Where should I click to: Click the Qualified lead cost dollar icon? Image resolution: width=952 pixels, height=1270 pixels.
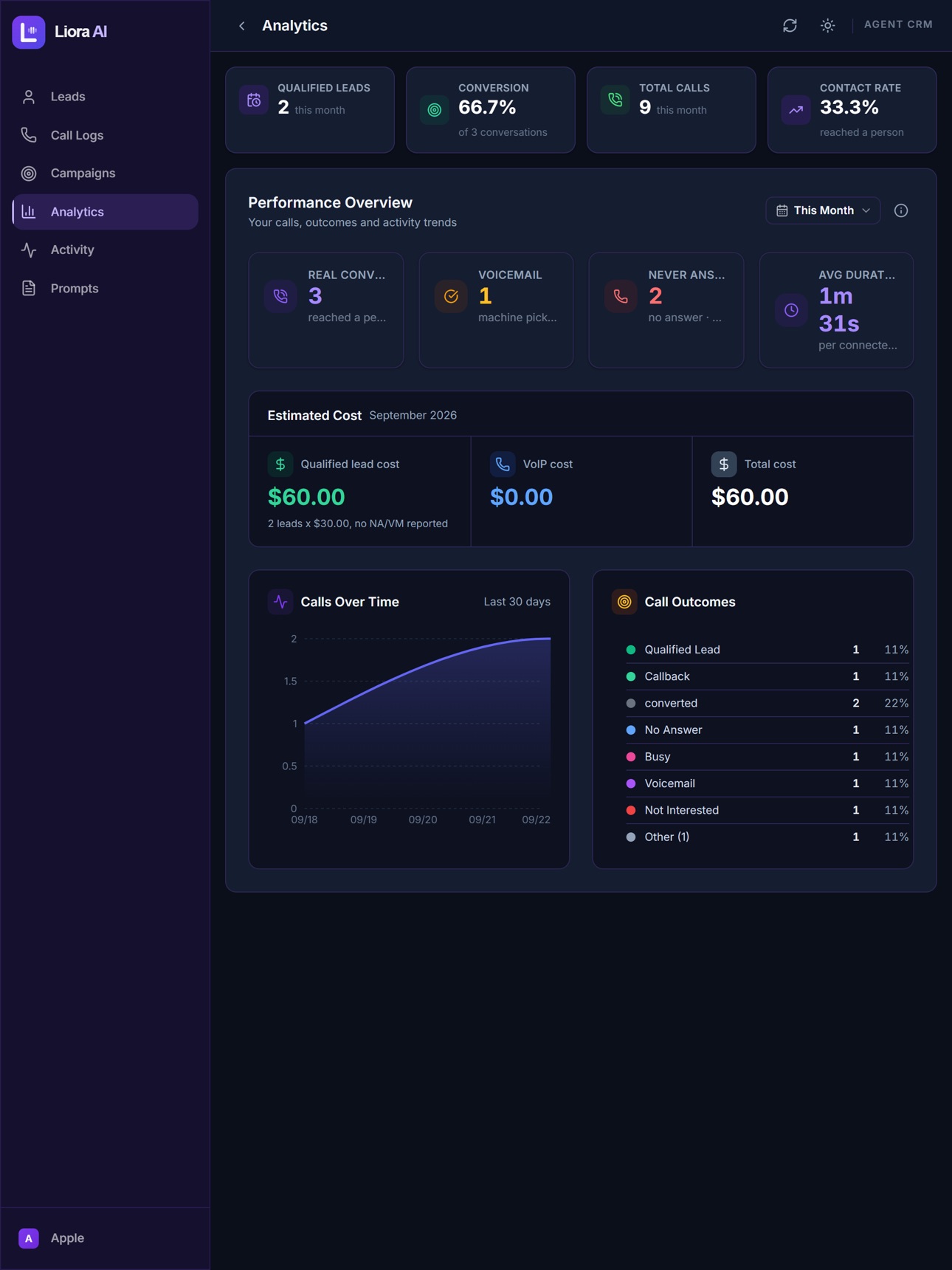(x=280, y=464)
